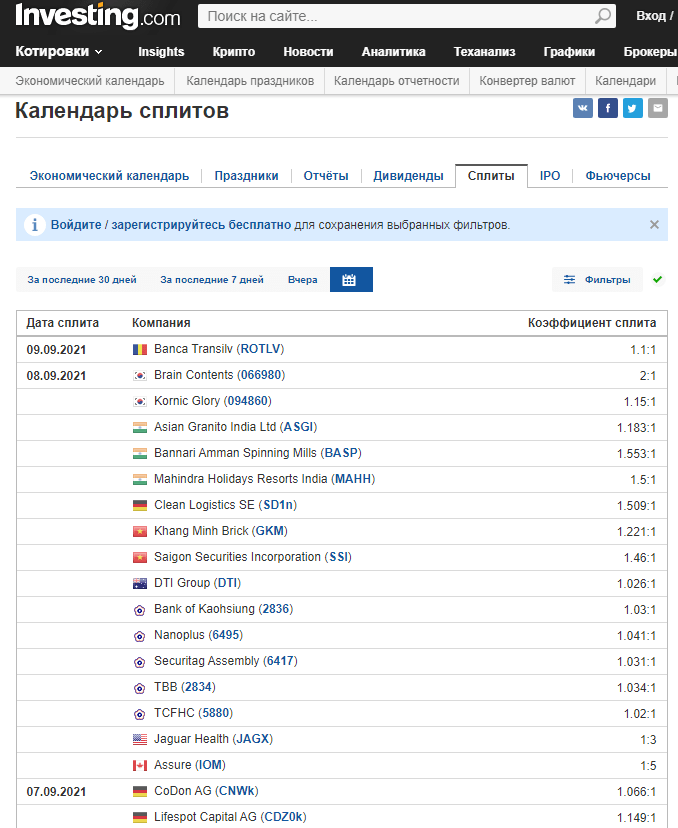Click the green checkmark next to Filters
This screenshot has height=828, width=678.
click(x=657, y=280)
